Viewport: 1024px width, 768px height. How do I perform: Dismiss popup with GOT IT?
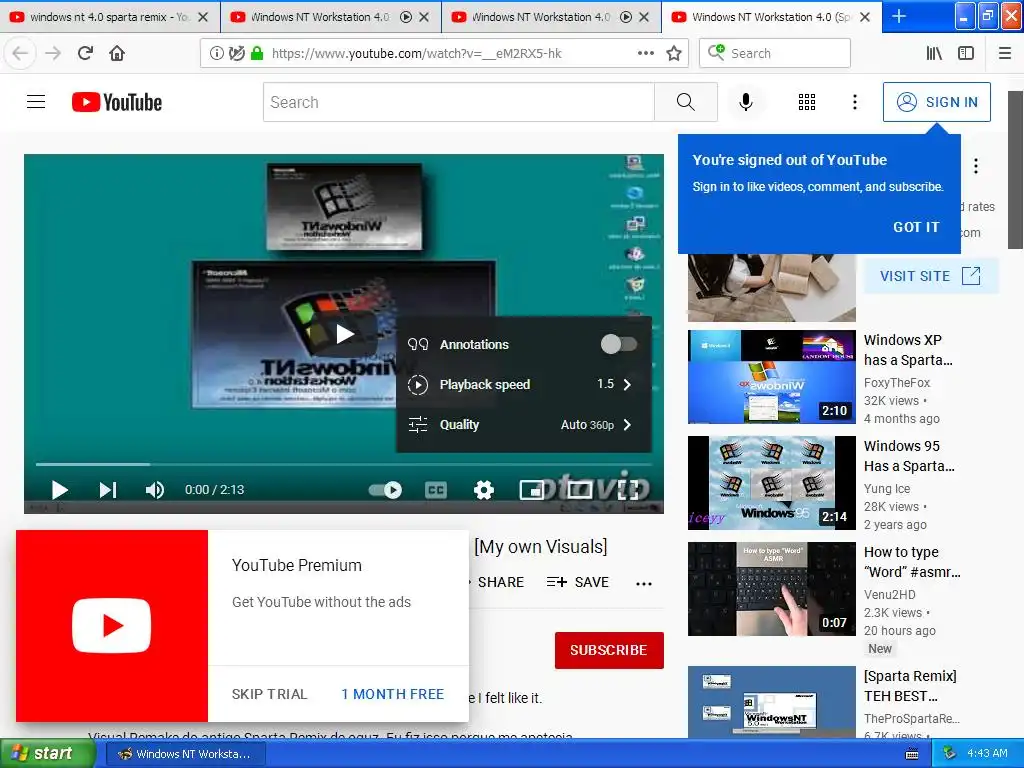(916, 227)
